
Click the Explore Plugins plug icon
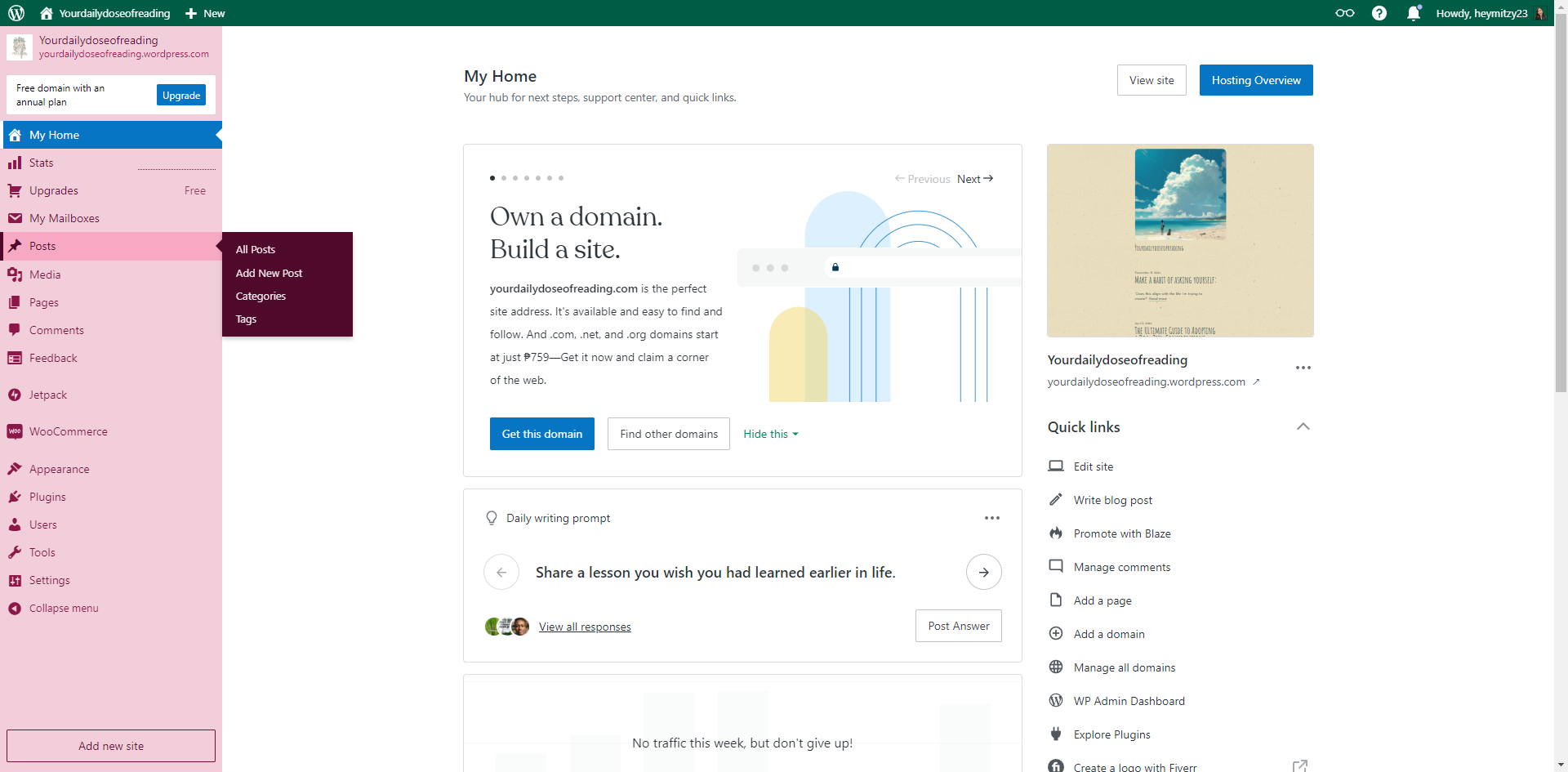click(x=1056, y=734)
